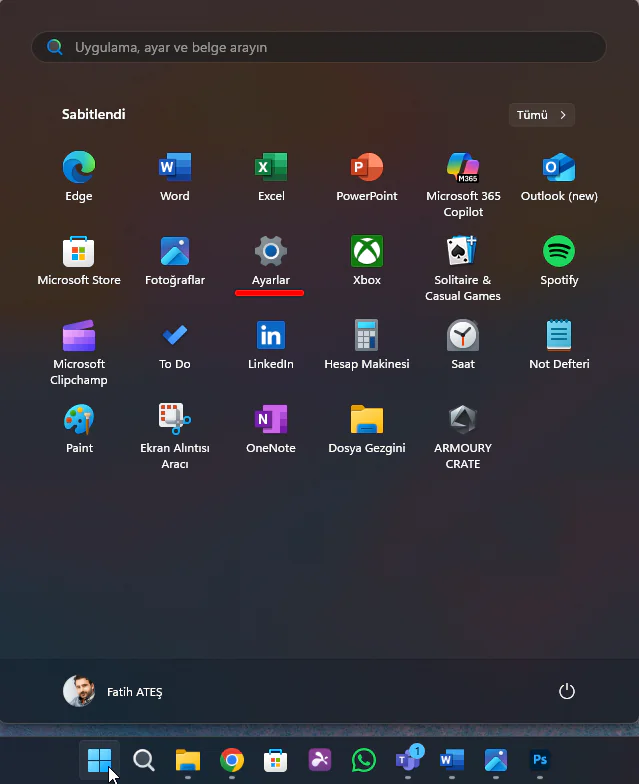
Task: Open Ayarlar settings app
Action: coord(270,261)
